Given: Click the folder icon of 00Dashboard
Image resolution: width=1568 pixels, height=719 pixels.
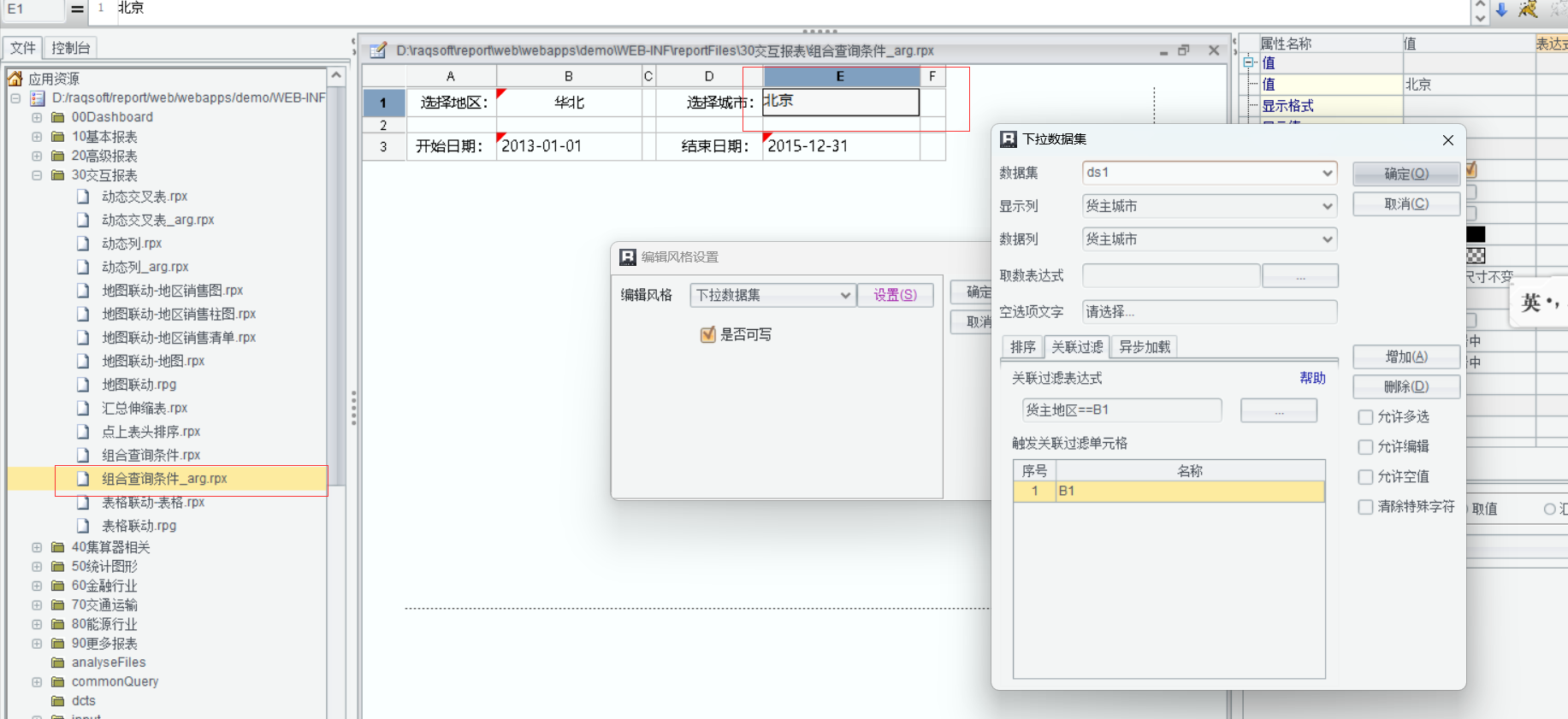Looking at the screenshot, I should coord(58,117).
